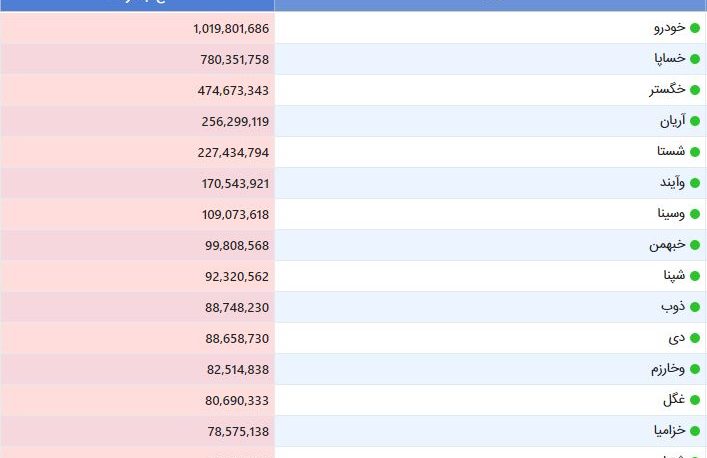This screenshot has height=458, width=707.
Task: Click the green dot beside دی
Action: [695, 338]
